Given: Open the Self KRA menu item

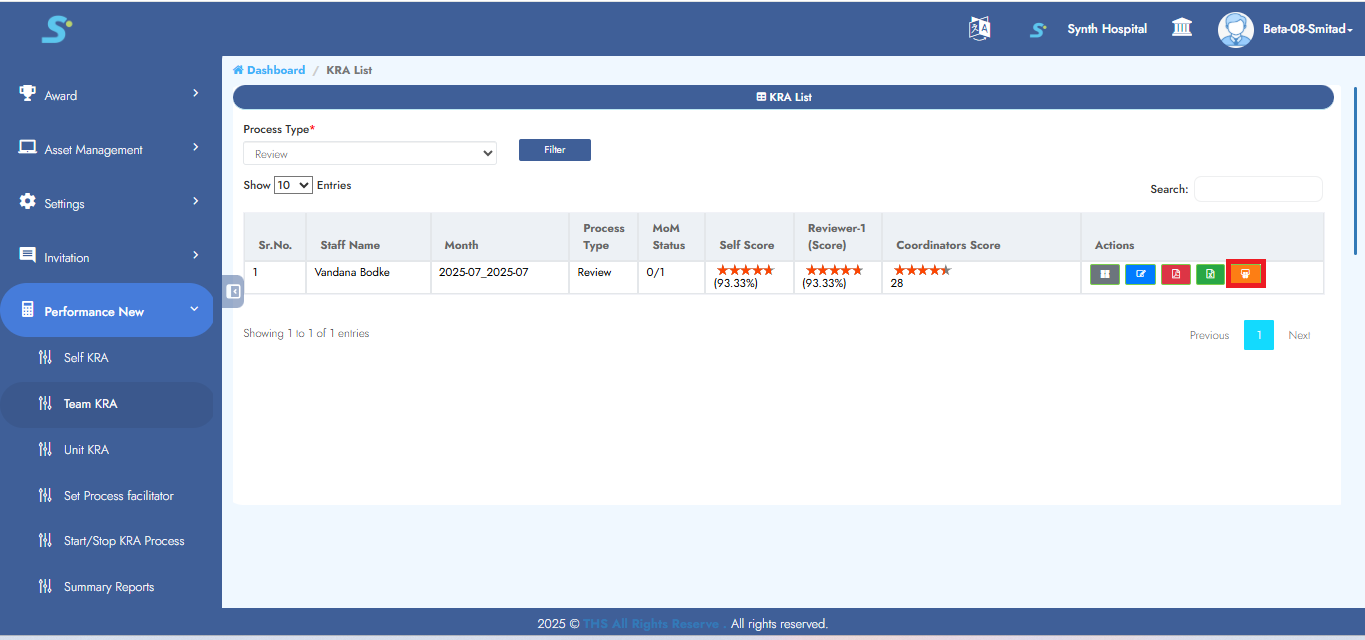Looking at the screenshot, I should (86, 358).
